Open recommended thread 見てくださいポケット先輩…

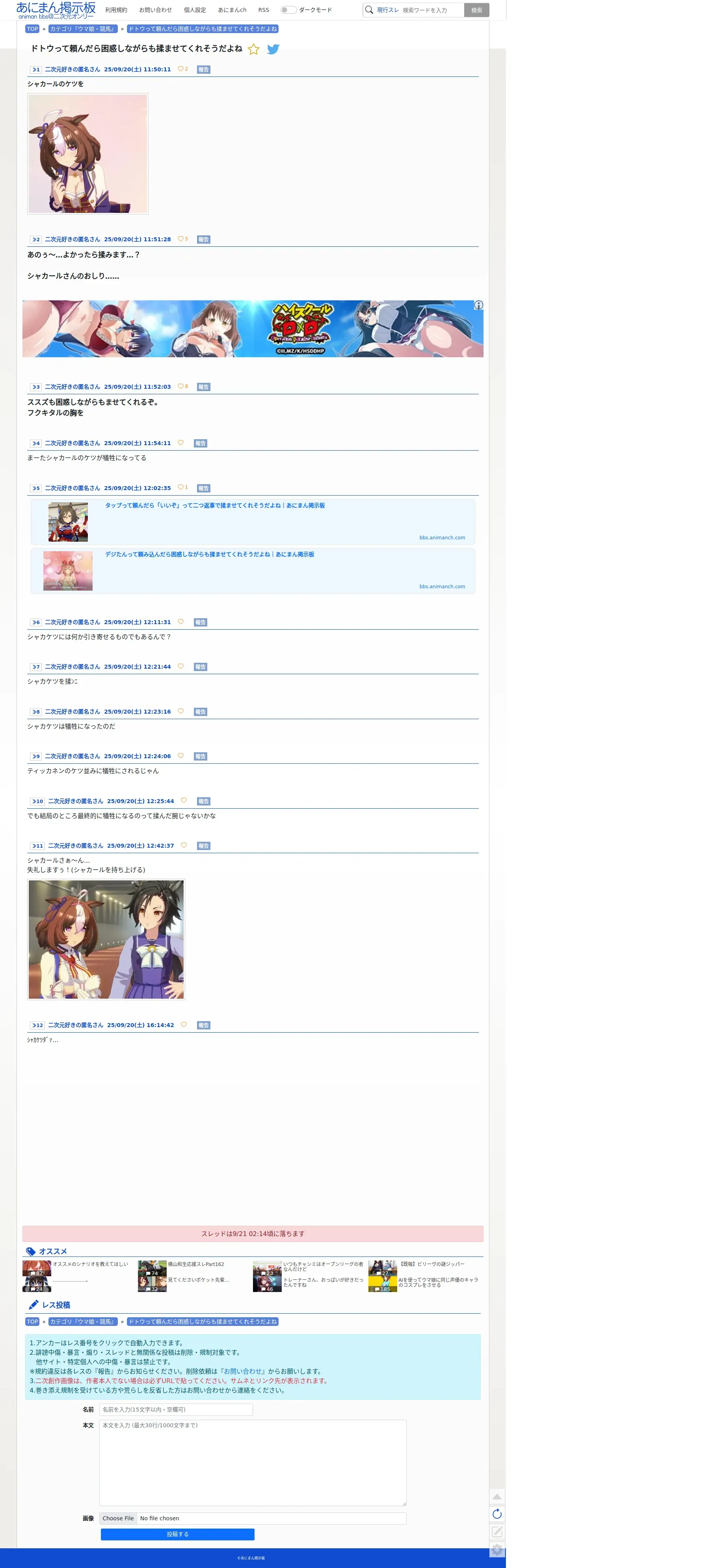198,1280
